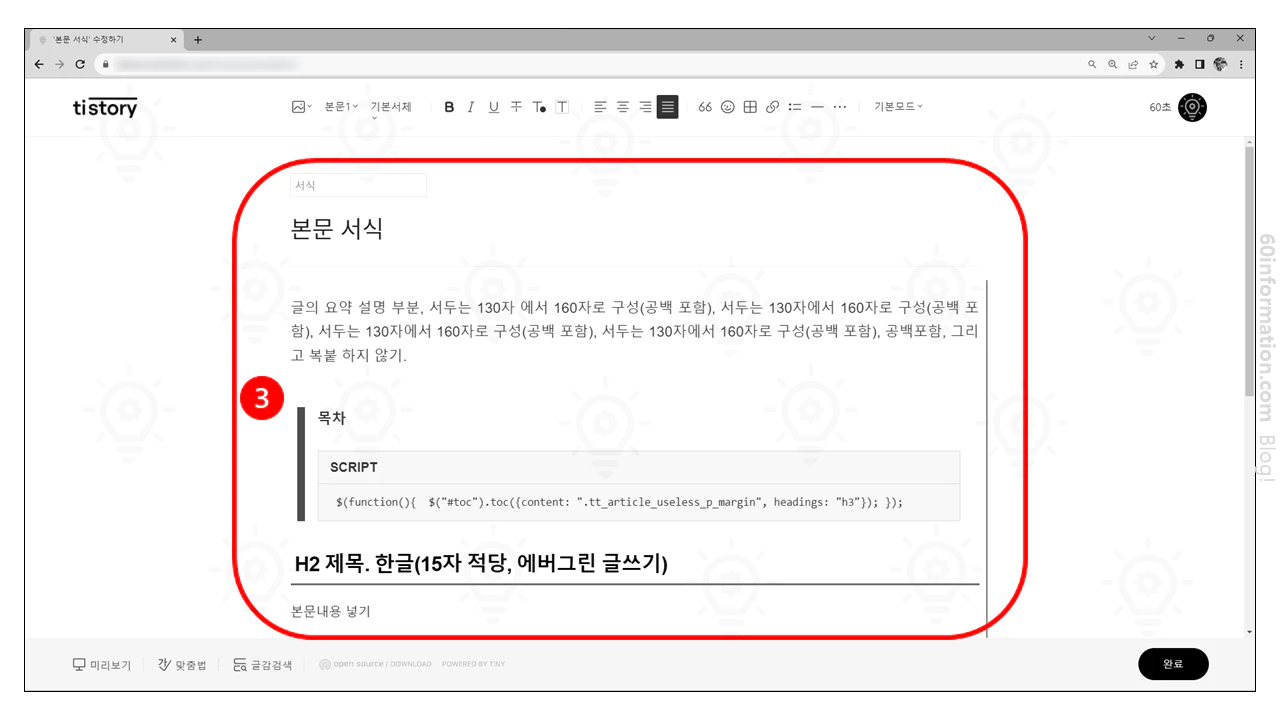
Task: Open the image attachment menu
Action: coord(301,107)
